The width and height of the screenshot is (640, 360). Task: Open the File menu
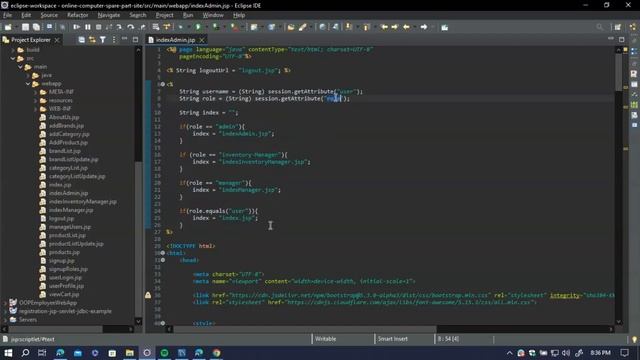coord(7,15)
